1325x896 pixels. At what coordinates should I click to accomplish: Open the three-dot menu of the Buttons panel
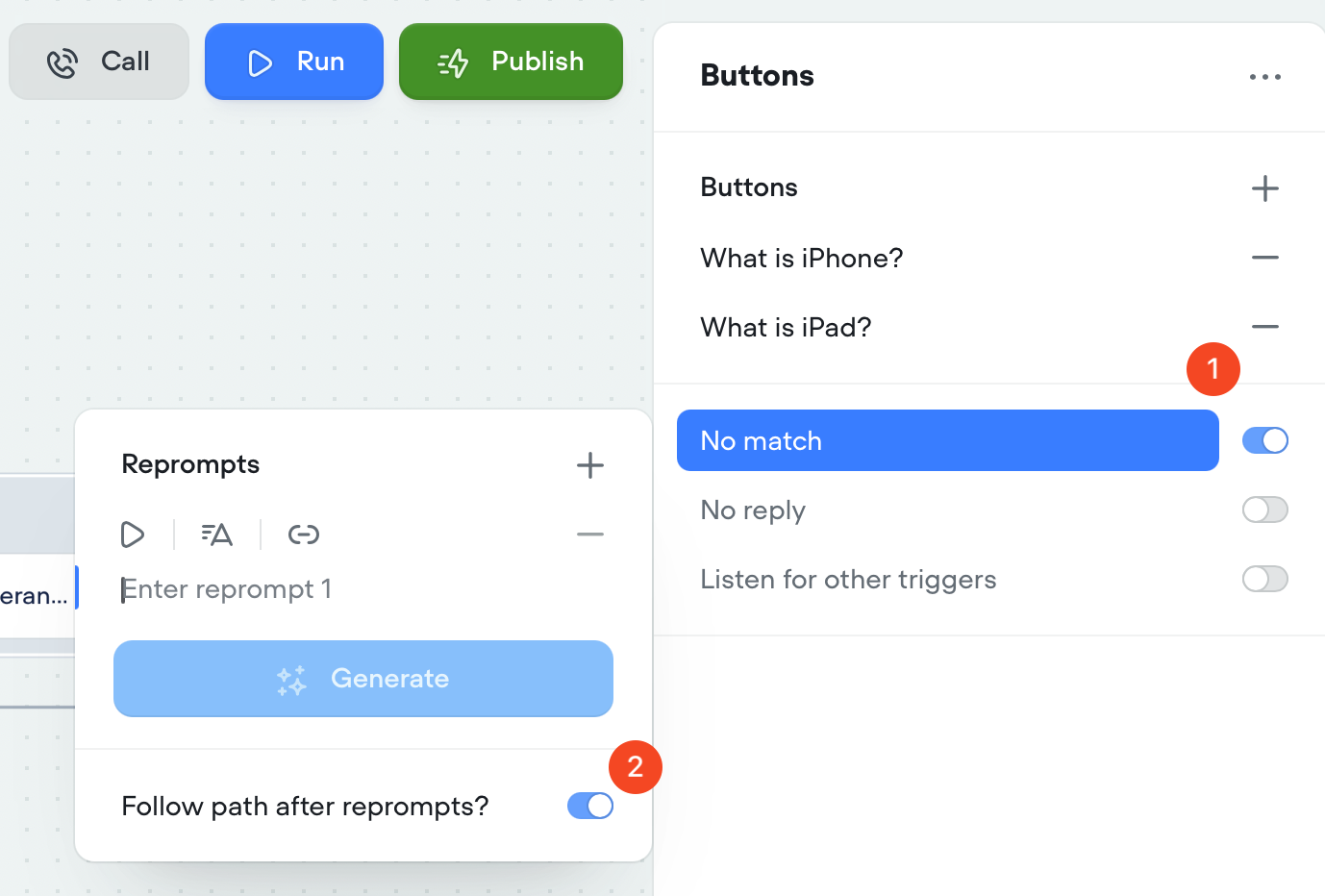click(x=1264, y=77)
